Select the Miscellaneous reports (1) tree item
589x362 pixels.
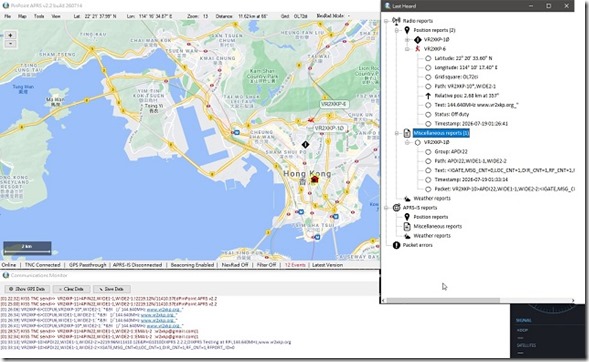pyautogui.click(x=441, y=133)
